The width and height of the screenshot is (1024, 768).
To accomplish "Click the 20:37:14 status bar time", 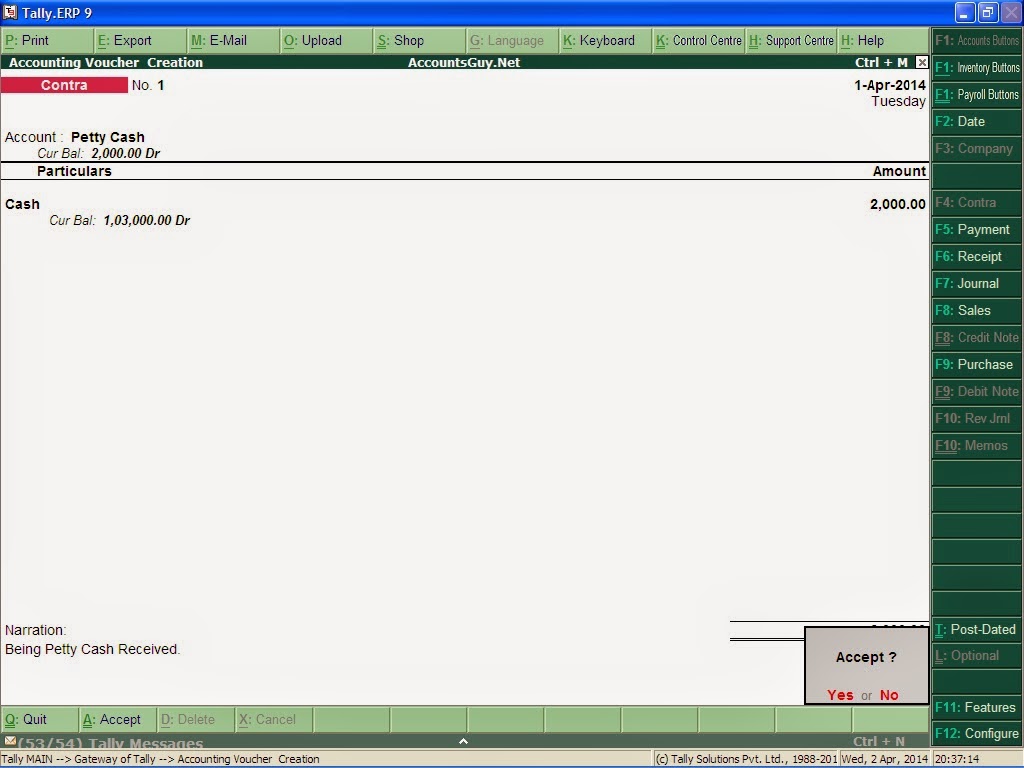I will coord(957,759).
